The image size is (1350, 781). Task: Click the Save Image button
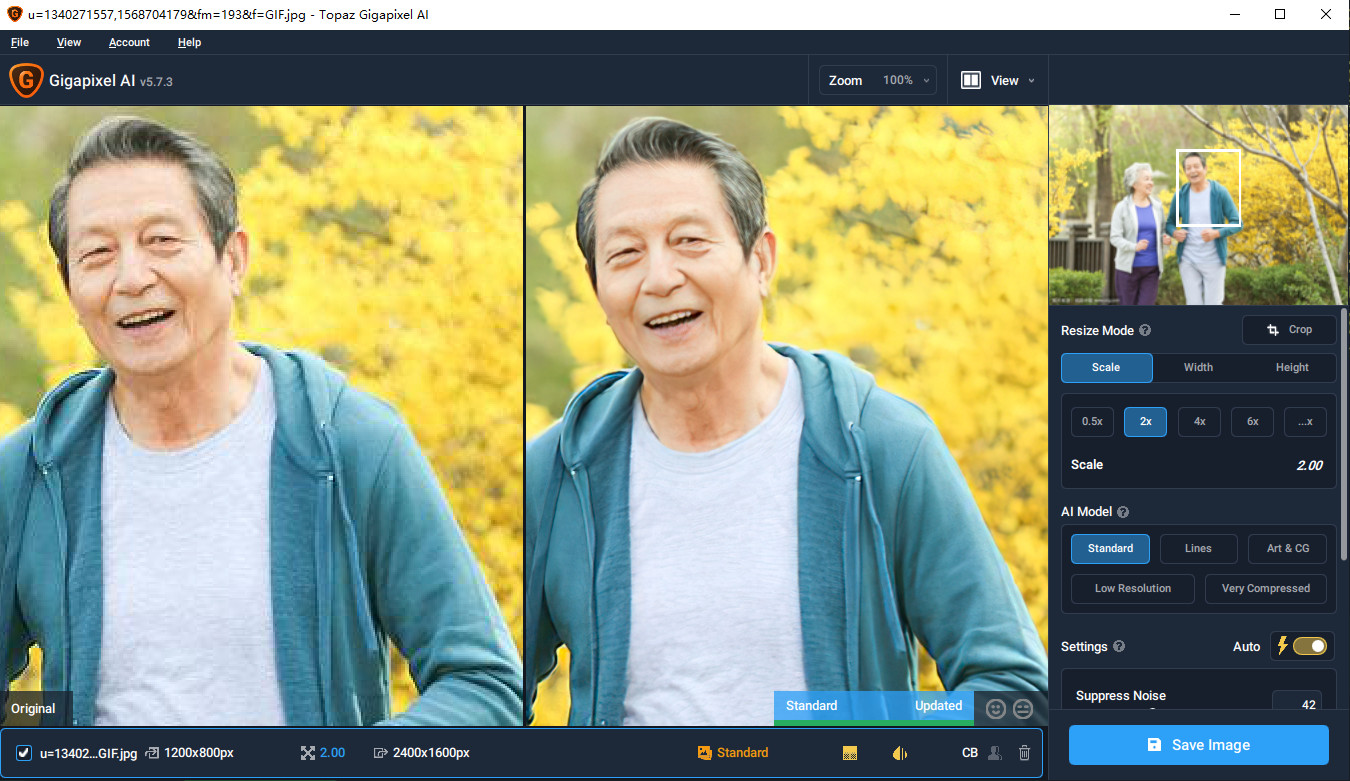pyautogui.click(x=1198, y=745)
